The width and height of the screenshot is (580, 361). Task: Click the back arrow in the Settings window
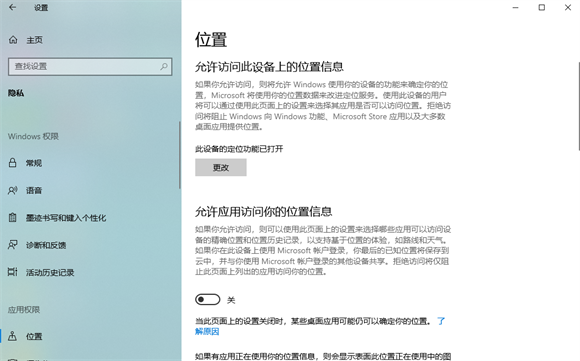pos(13,7)
